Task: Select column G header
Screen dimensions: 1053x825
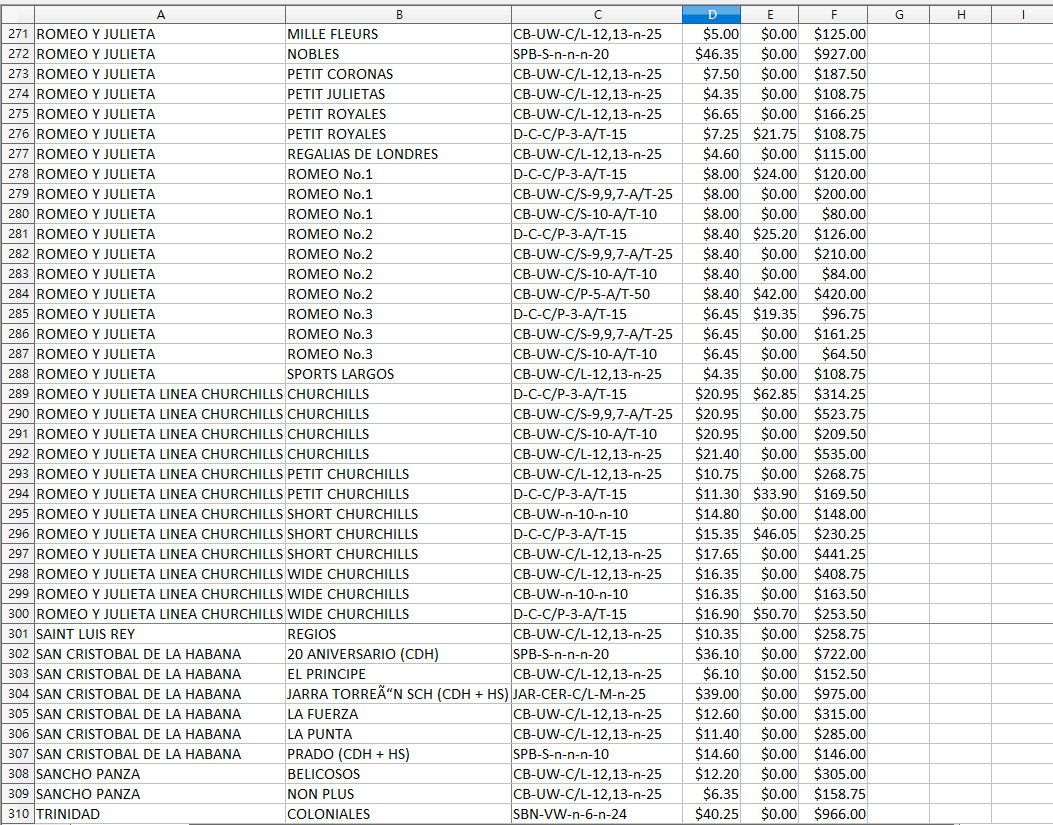Action: coord(899,14)
